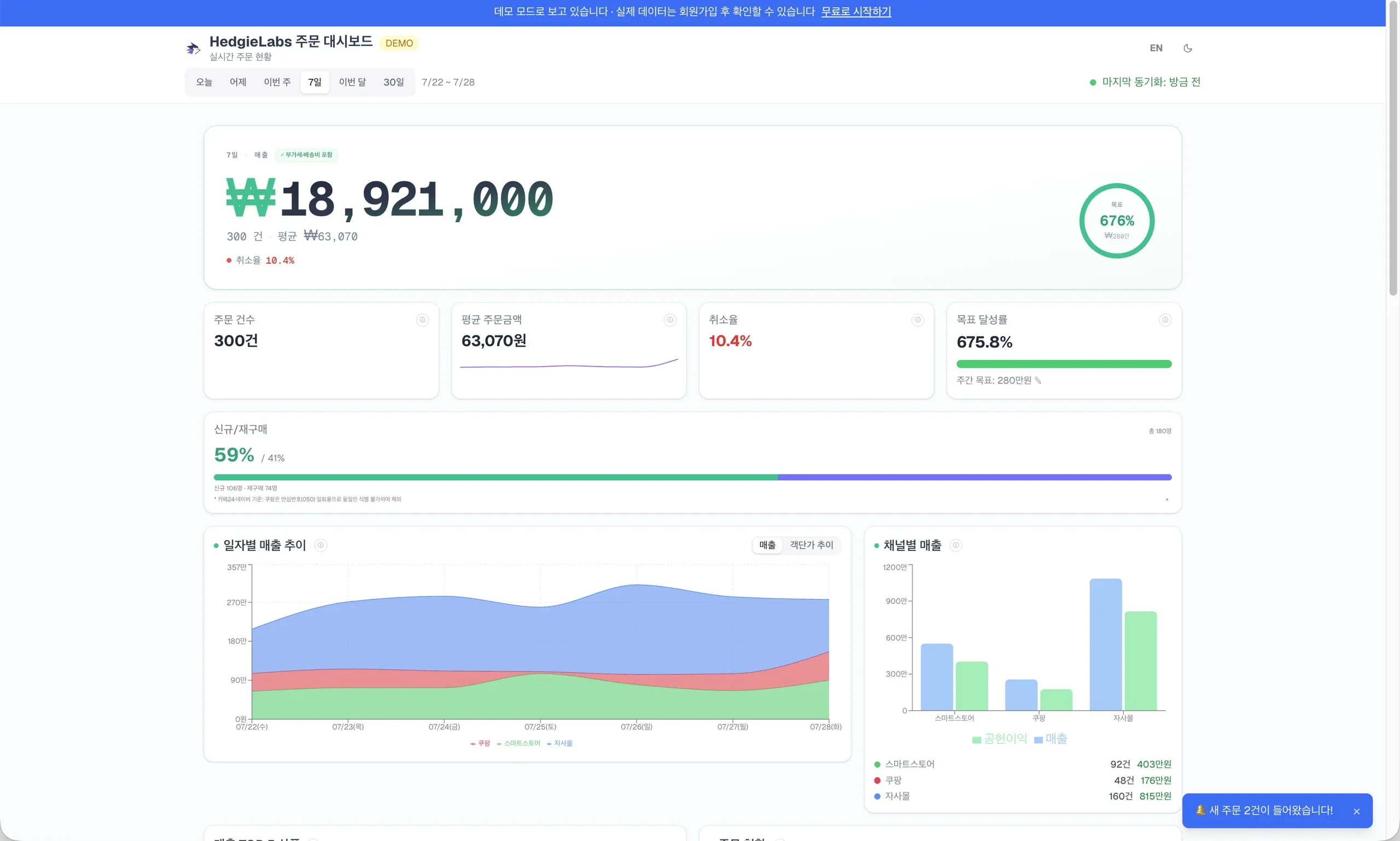Click the 59% new customer percentage
The width and height of the screenshot is (1400, 841).
[x=234, y=455]
